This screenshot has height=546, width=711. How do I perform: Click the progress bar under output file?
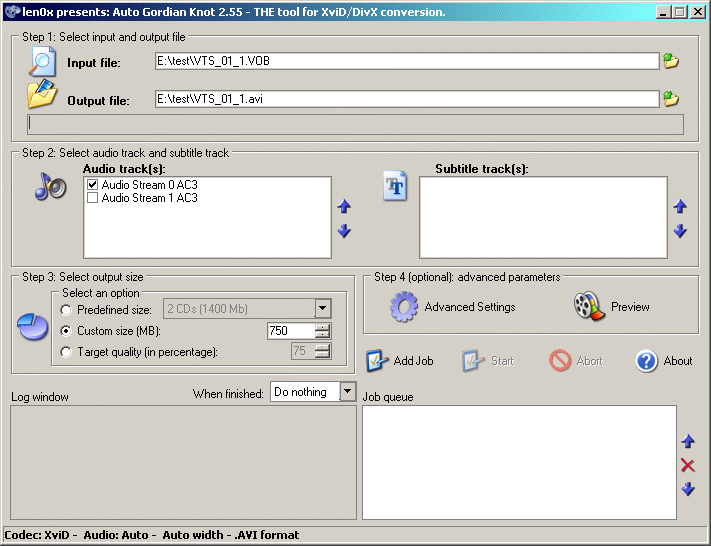[356, 124]
